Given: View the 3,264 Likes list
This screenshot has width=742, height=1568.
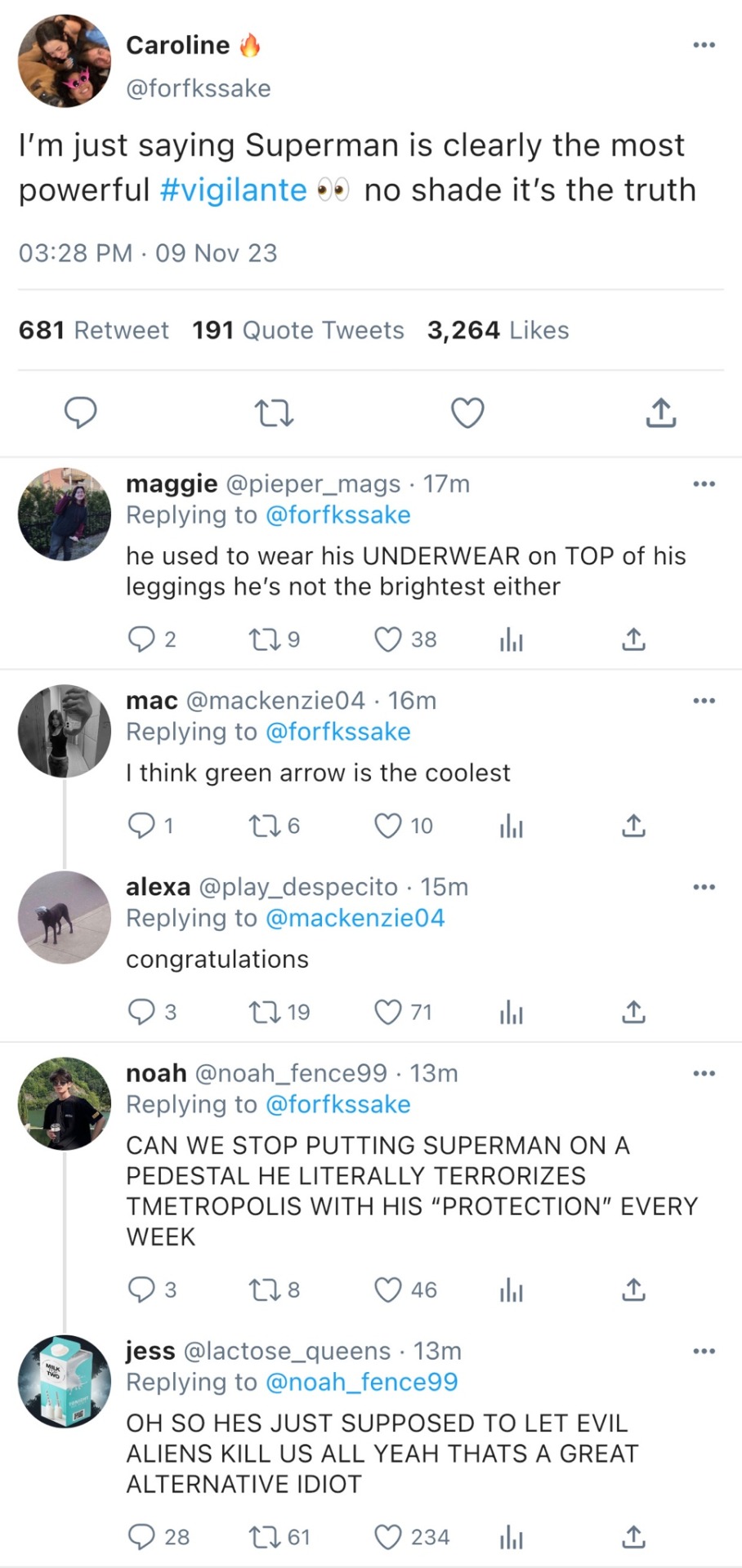Looking at the screenshot, I should 498,330.
